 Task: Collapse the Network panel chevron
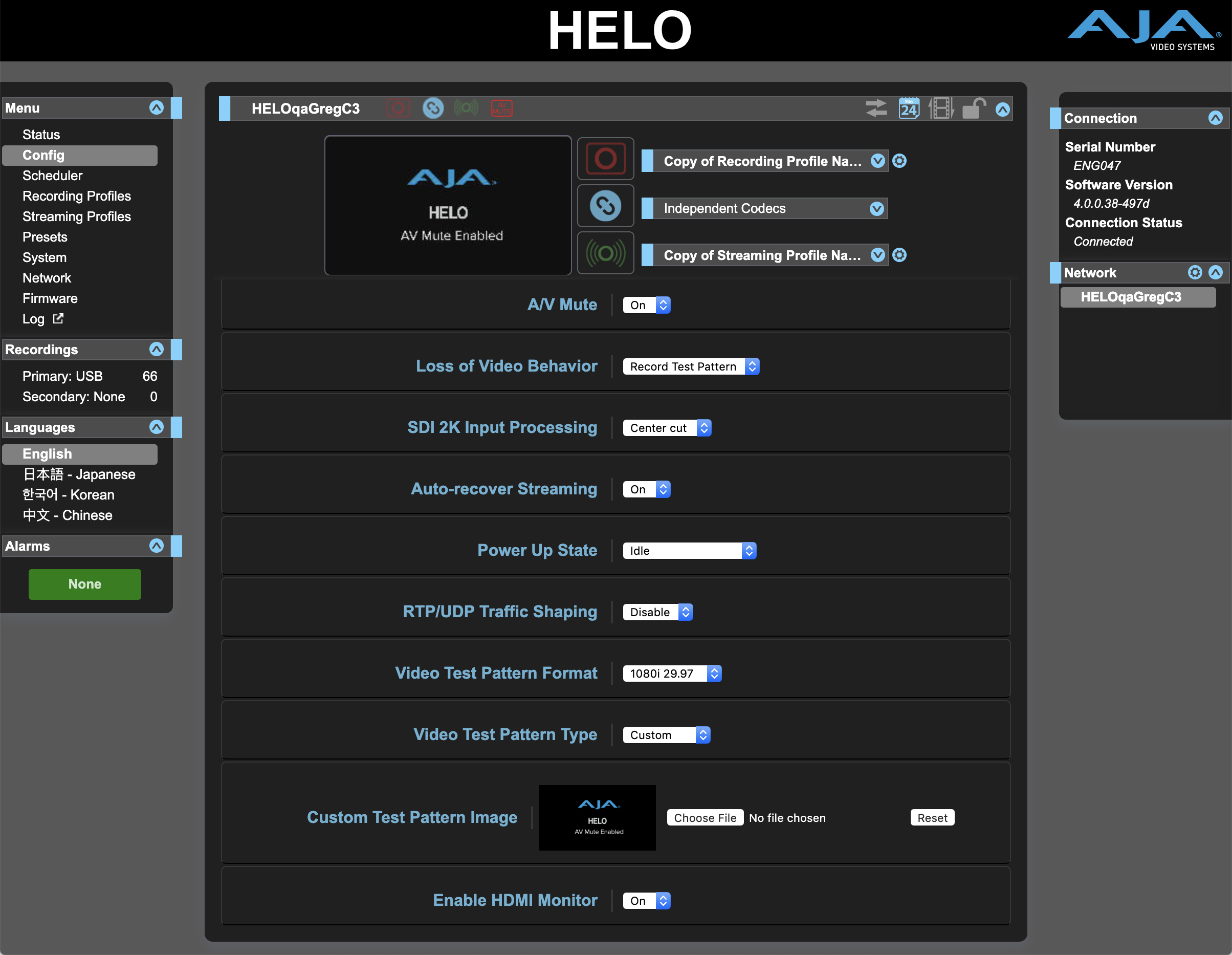[1215, 273]
